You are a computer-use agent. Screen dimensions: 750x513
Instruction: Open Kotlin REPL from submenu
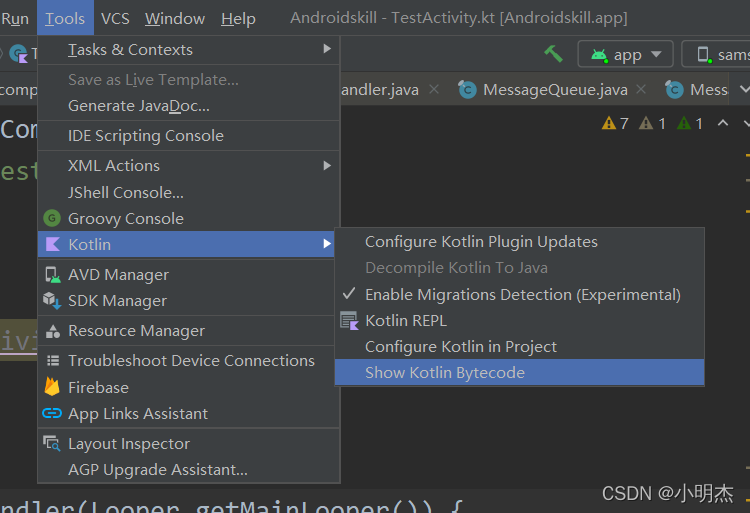click(519, 321)
